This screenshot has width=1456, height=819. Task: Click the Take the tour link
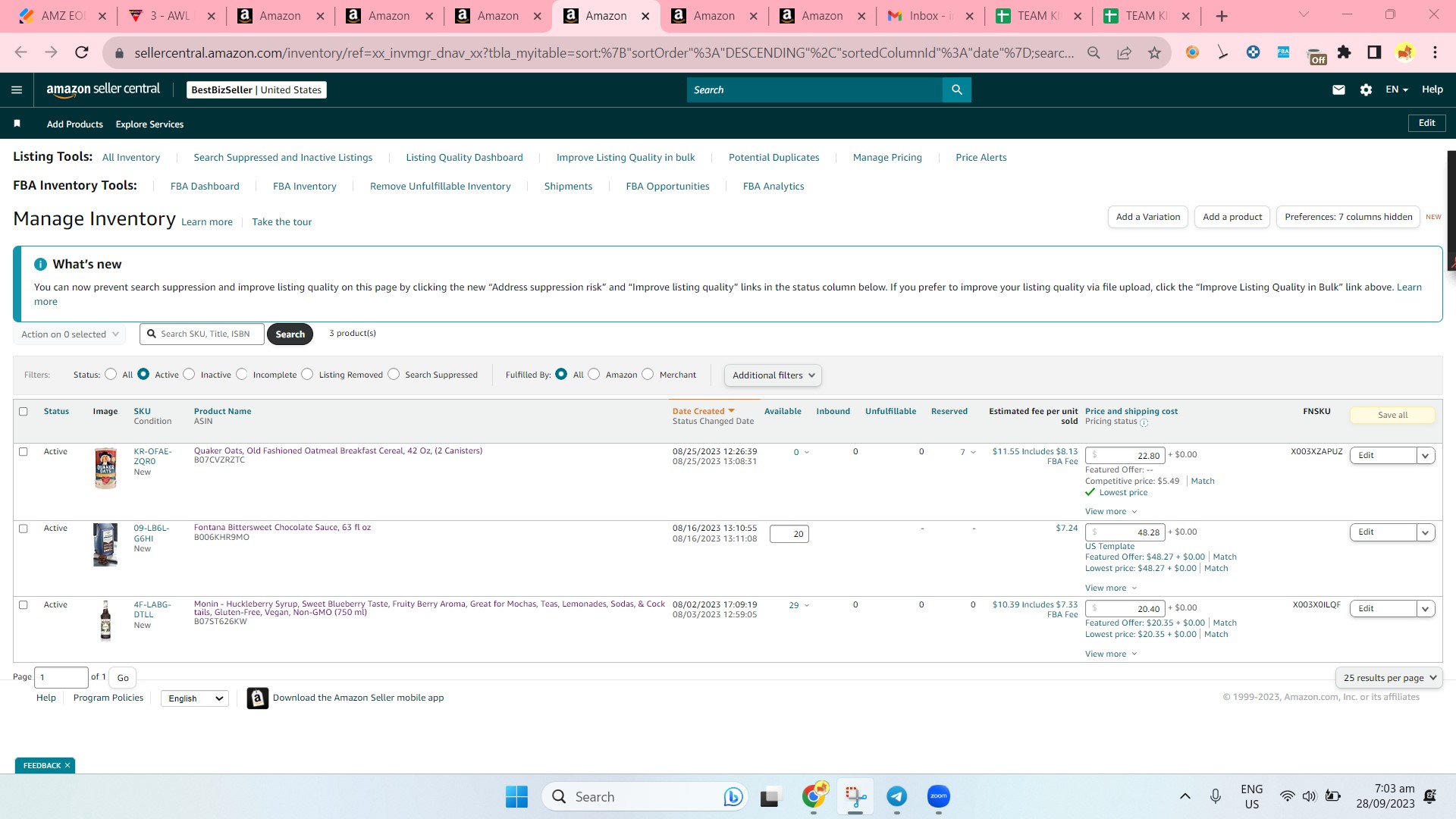pyautogui.click(x=281, y=222)
